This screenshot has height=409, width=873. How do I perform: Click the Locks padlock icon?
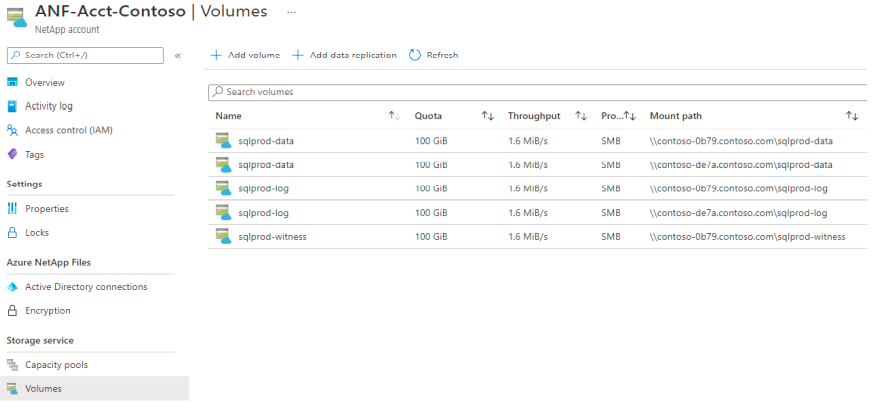coord(12,233)
